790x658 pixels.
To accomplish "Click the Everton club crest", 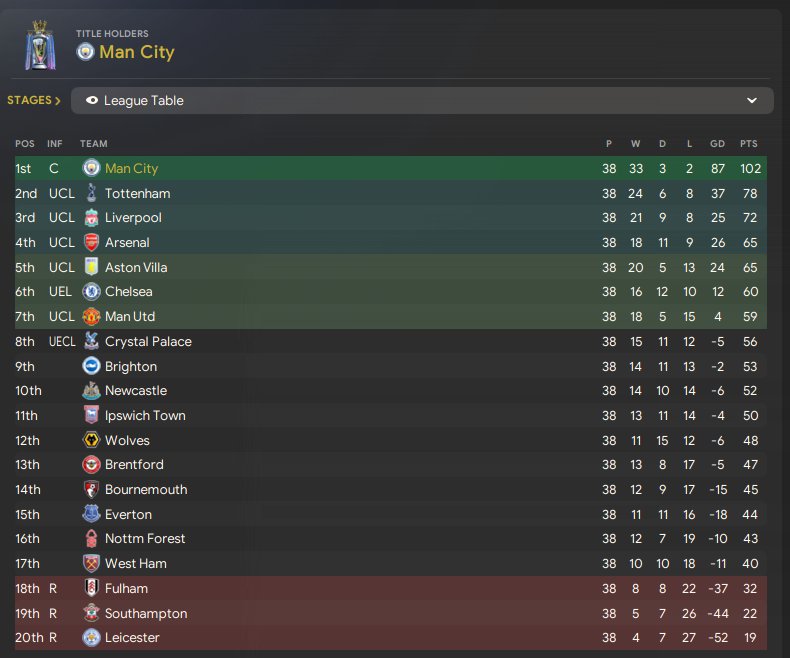I will (x=91, y=514).
